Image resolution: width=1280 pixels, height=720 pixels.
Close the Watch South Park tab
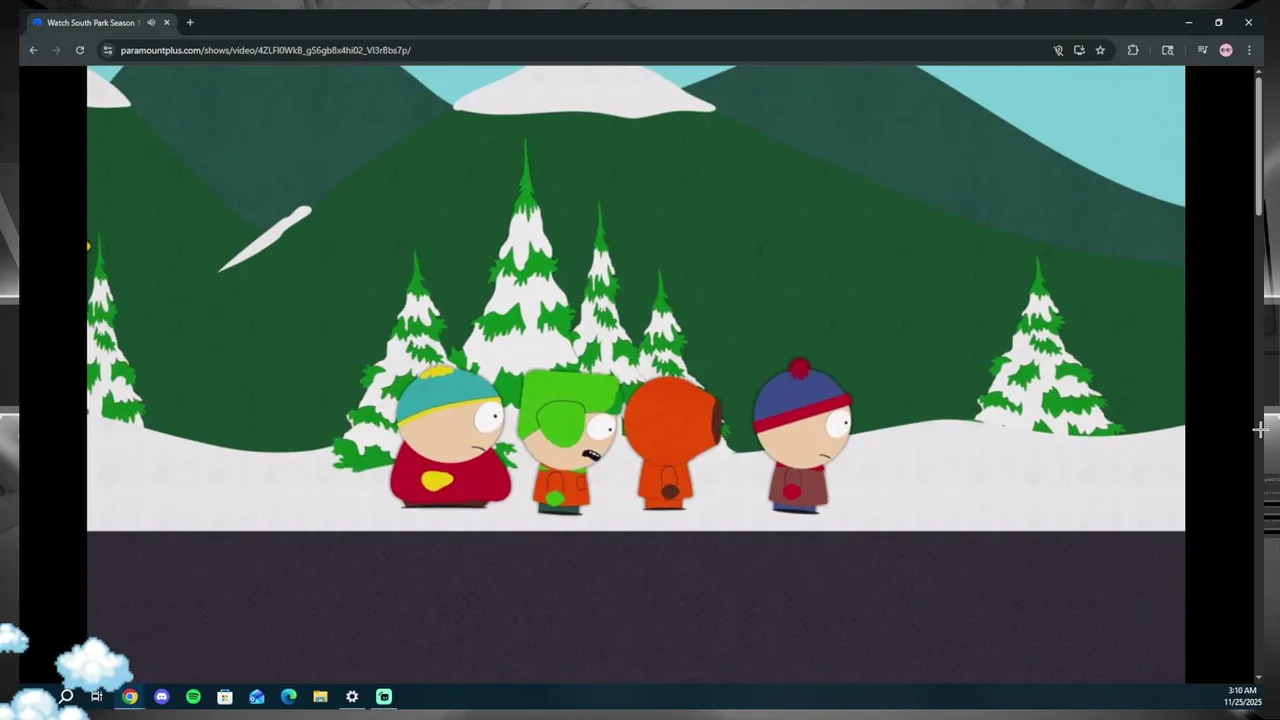pos(167,22)
